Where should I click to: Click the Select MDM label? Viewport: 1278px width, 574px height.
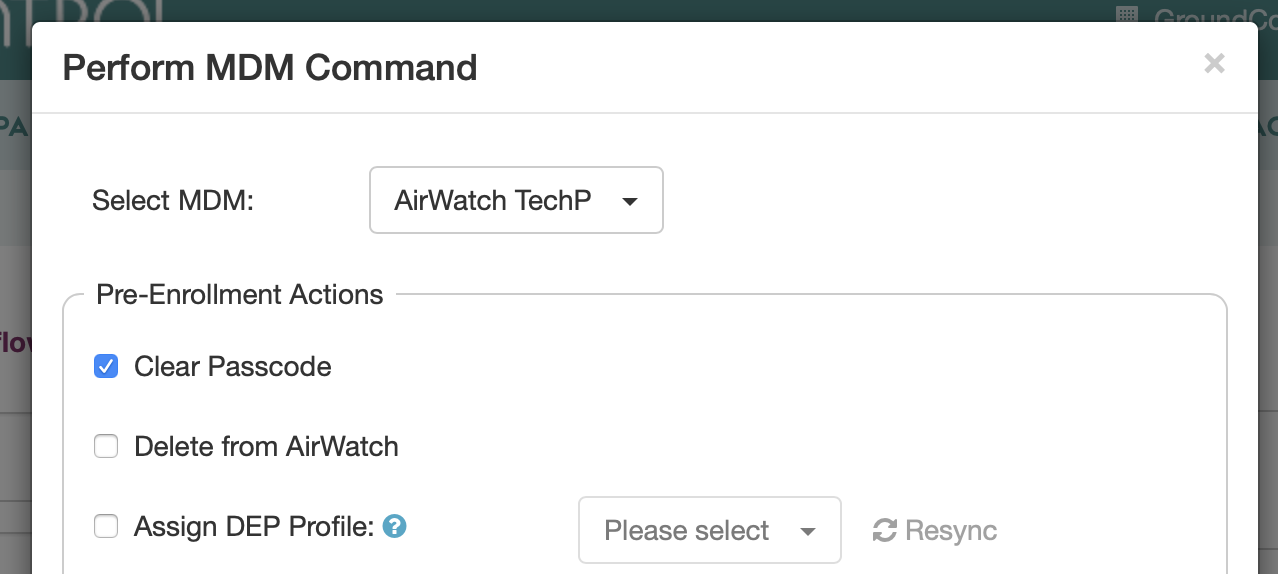point(174,200)
